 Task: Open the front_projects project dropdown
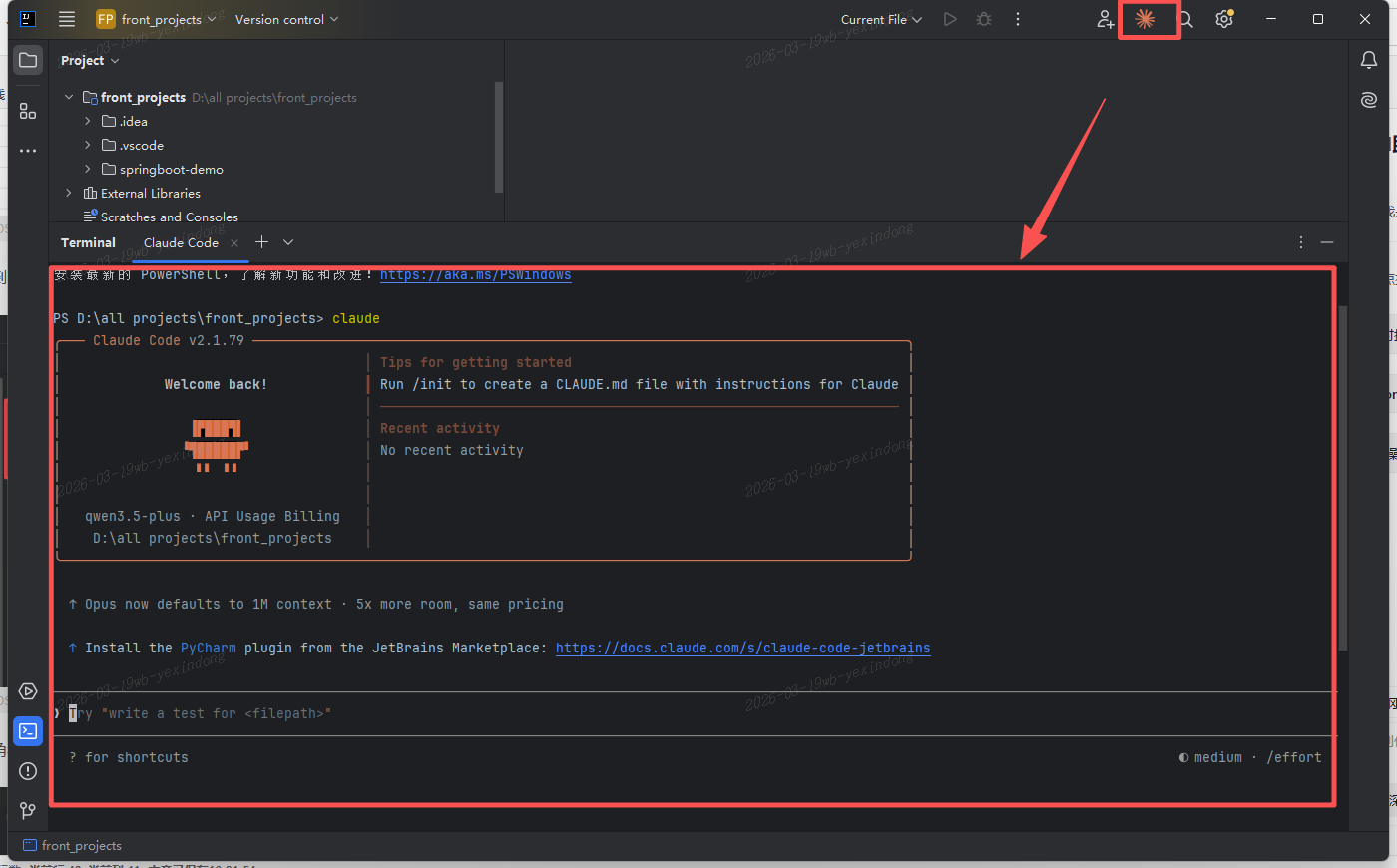coord(156,19)
